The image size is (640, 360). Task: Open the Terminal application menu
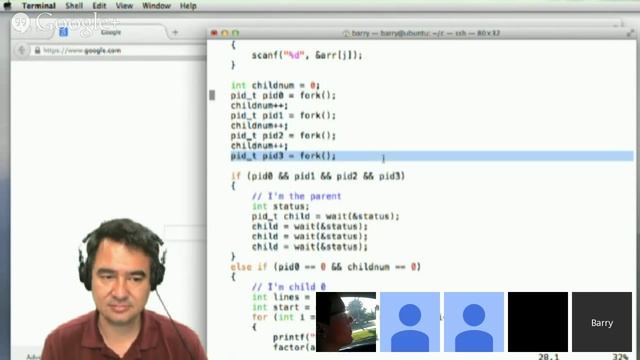tap(39, 6)
